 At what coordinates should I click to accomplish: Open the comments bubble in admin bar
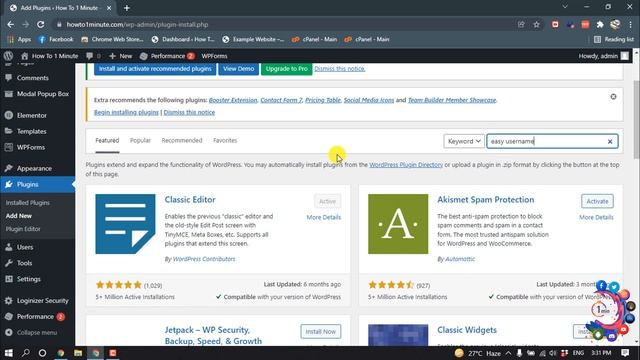90,56
